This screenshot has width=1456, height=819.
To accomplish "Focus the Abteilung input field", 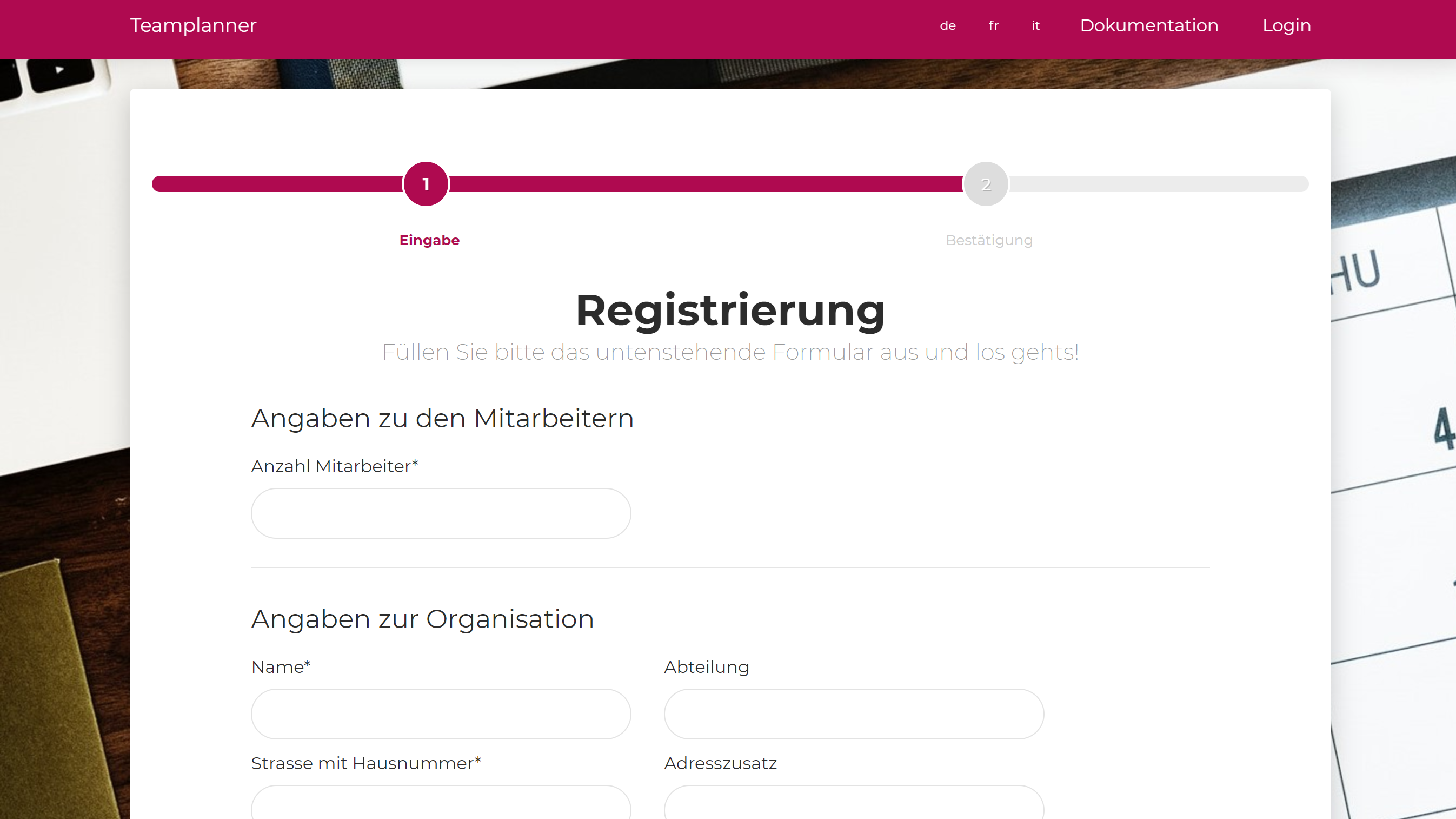I will pos(854,714).
